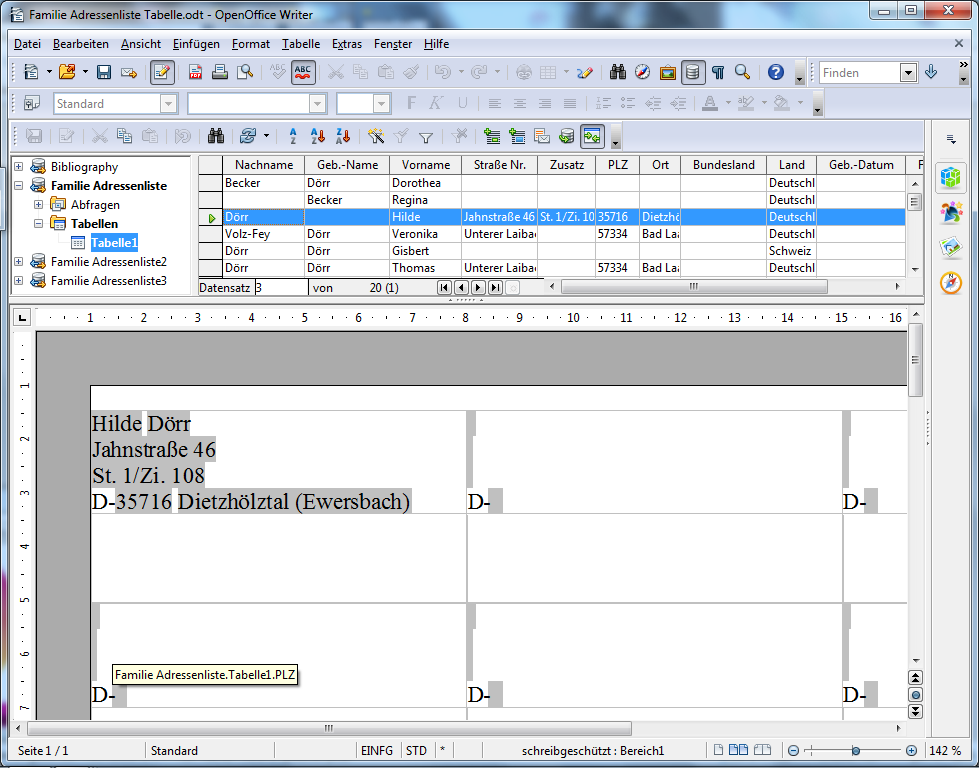Click the Export as PDF icon
The width and height of the screenshot is (979, 768).
pyautogui.click(x=195, y=72)
